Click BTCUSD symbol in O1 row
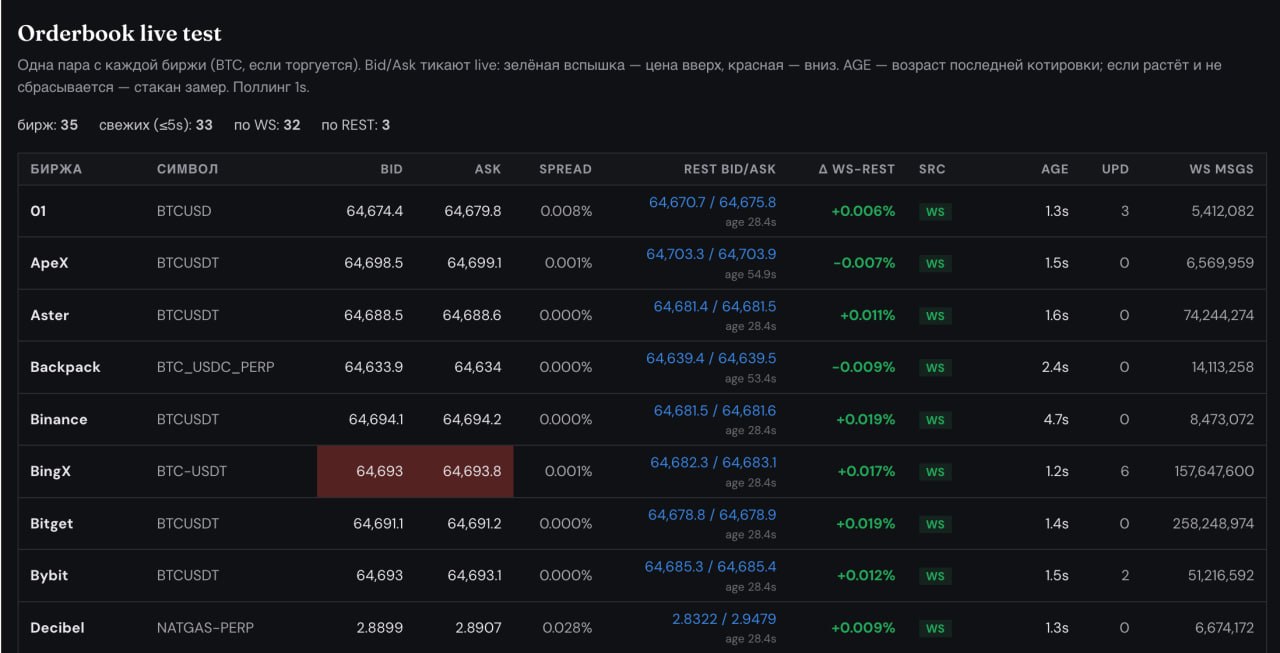Viewport: 1280px width, 653px height. pos(184,211)
